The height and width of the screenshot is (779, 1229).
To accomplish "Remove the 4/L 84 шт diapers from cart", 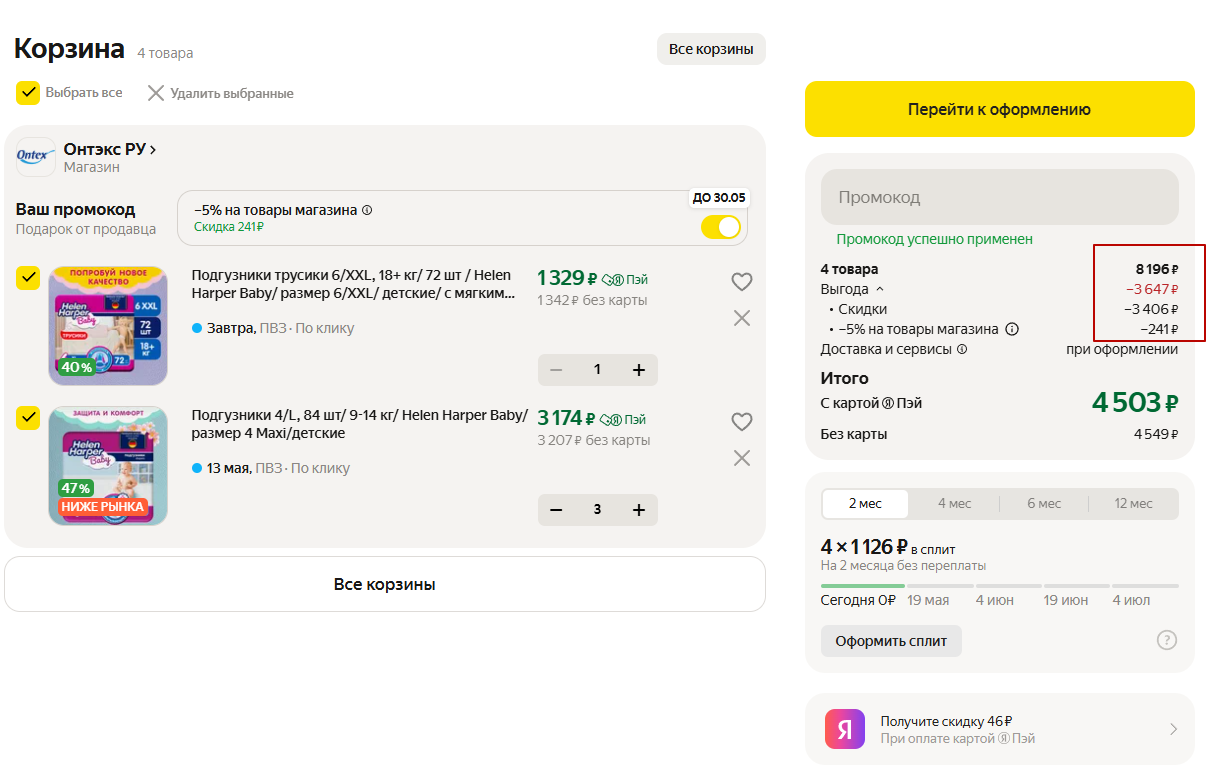I will click(741, 458).
